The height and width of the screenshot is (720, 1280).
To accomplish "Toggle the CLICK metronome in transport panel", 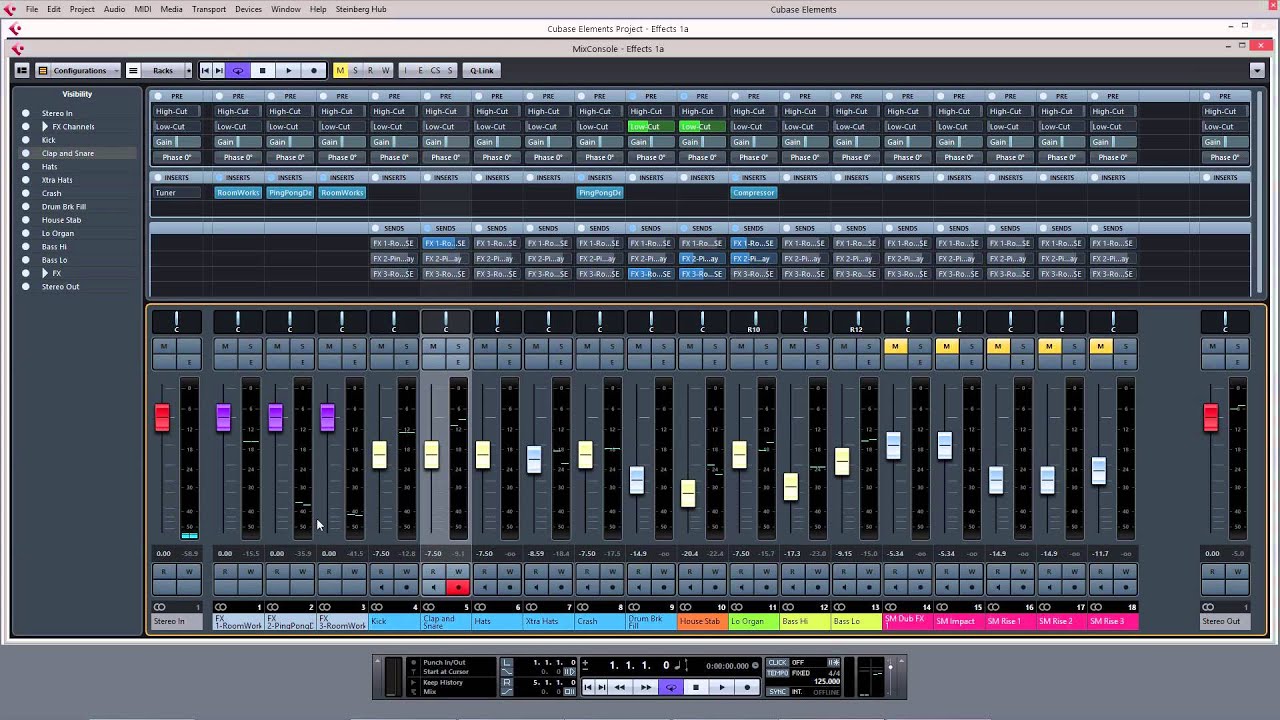I will tap(778, 662).
